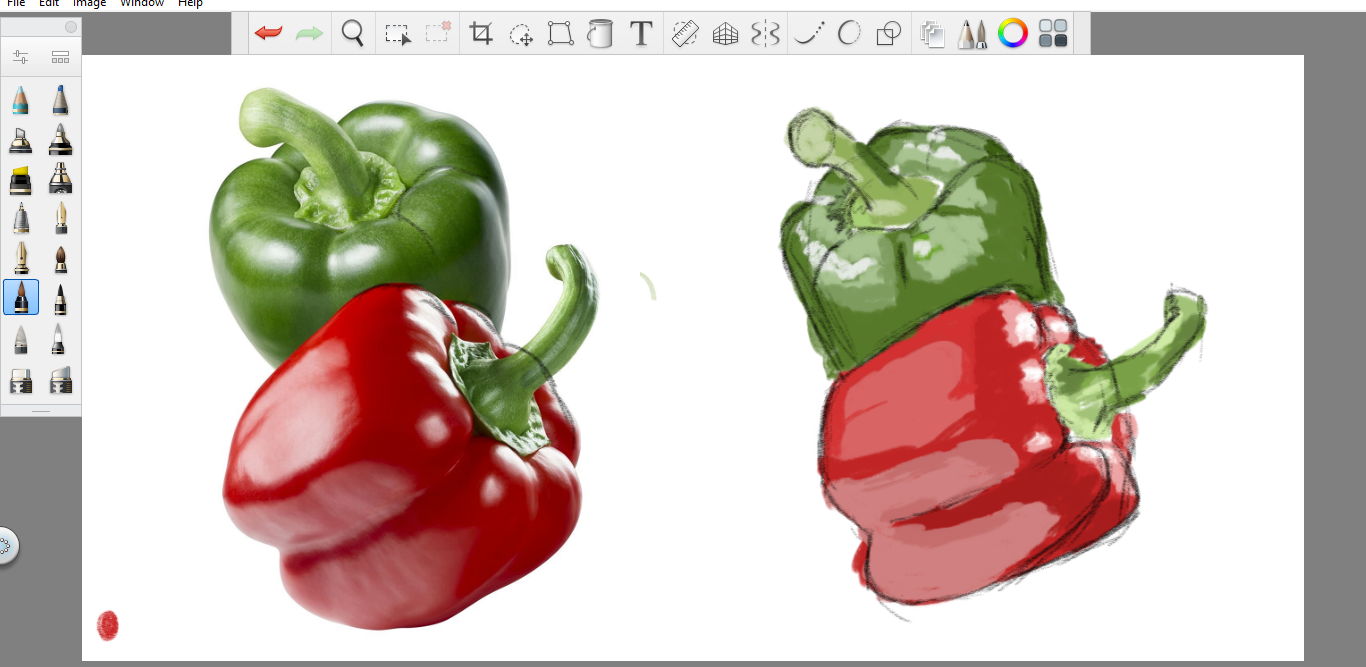Image resolution: width=1366 pixels, height=667 pixels.
Task: Select the yellow highlighter brush
Action: coord(20,180)
